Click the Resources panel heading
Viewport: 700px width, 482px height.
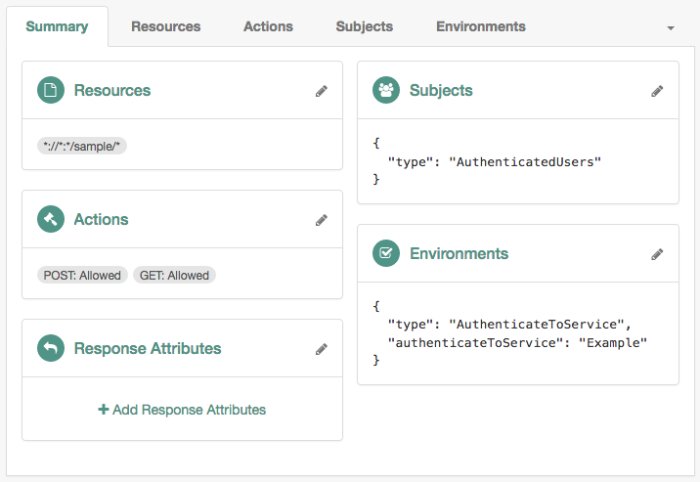(x=112, y=90)
